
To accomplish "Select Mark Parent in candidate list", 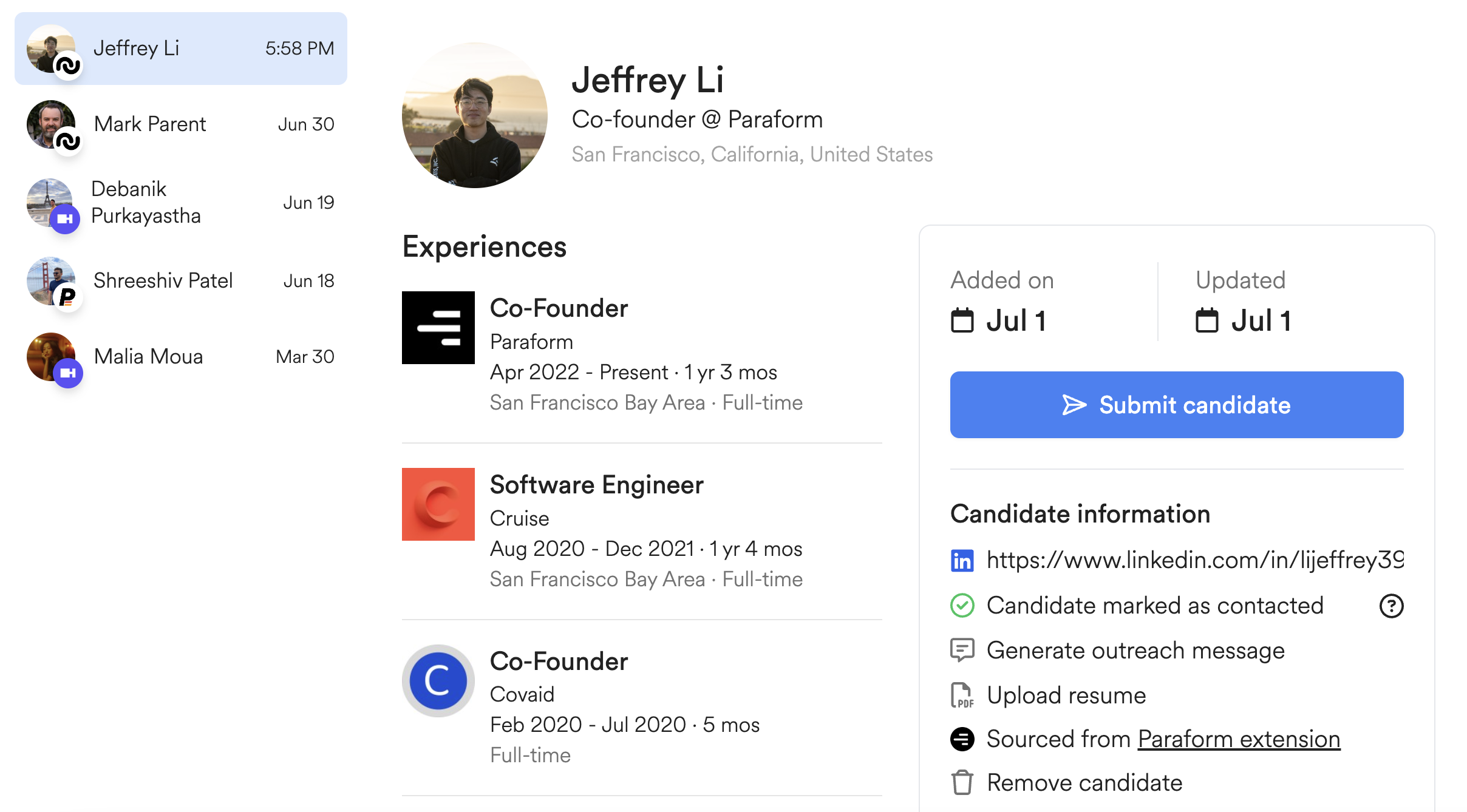I will tap(181, 124).
